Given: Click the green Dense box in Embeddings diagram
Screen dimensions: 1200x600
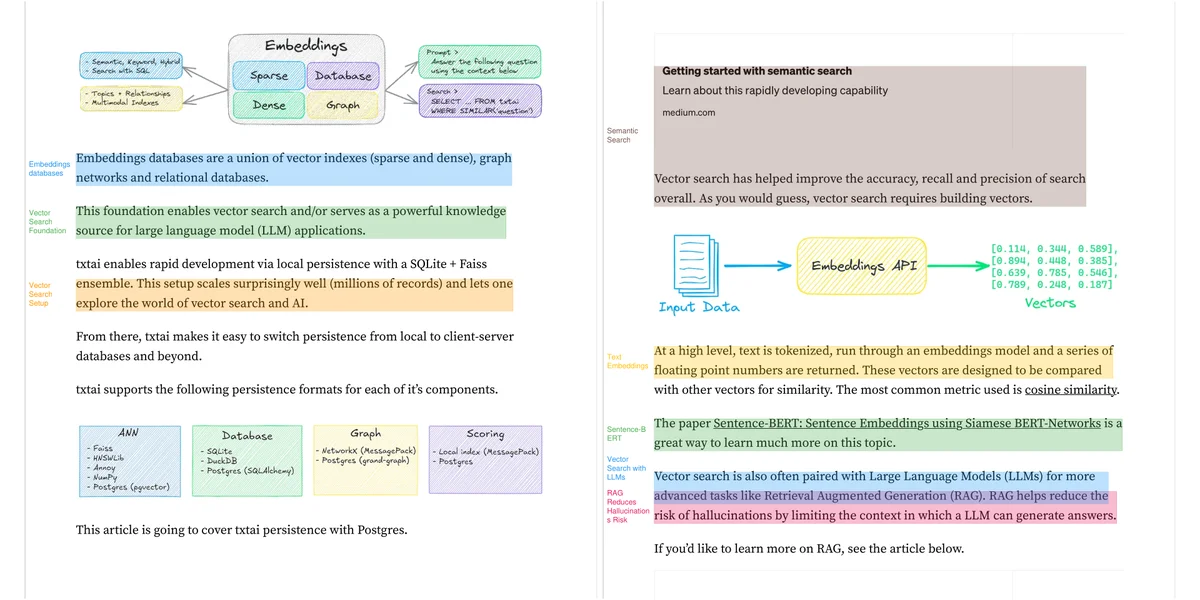Looking at the screenshot, I should point(268,105).
